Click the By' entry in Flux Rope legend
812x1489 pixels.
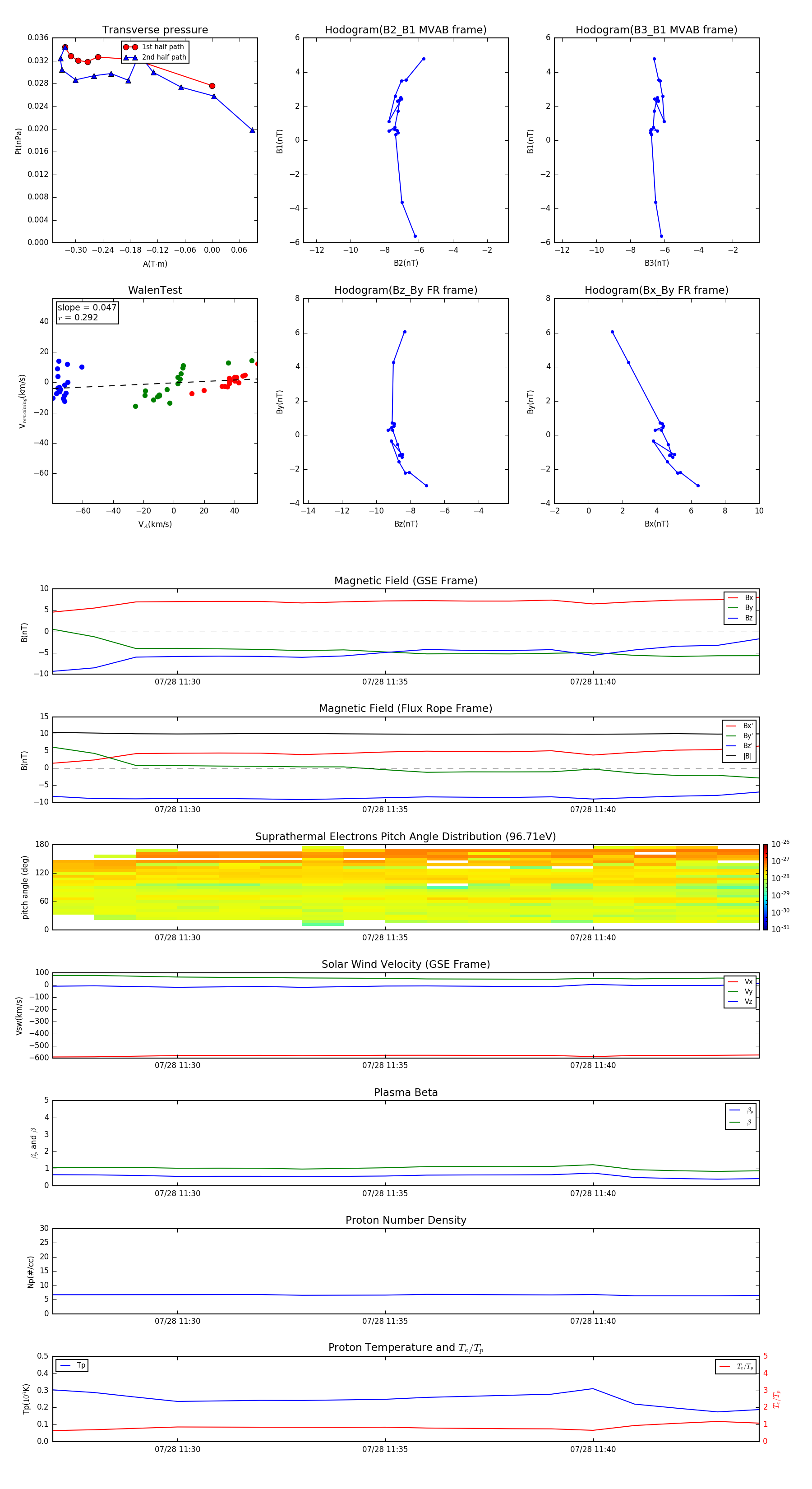coord(739,736)
